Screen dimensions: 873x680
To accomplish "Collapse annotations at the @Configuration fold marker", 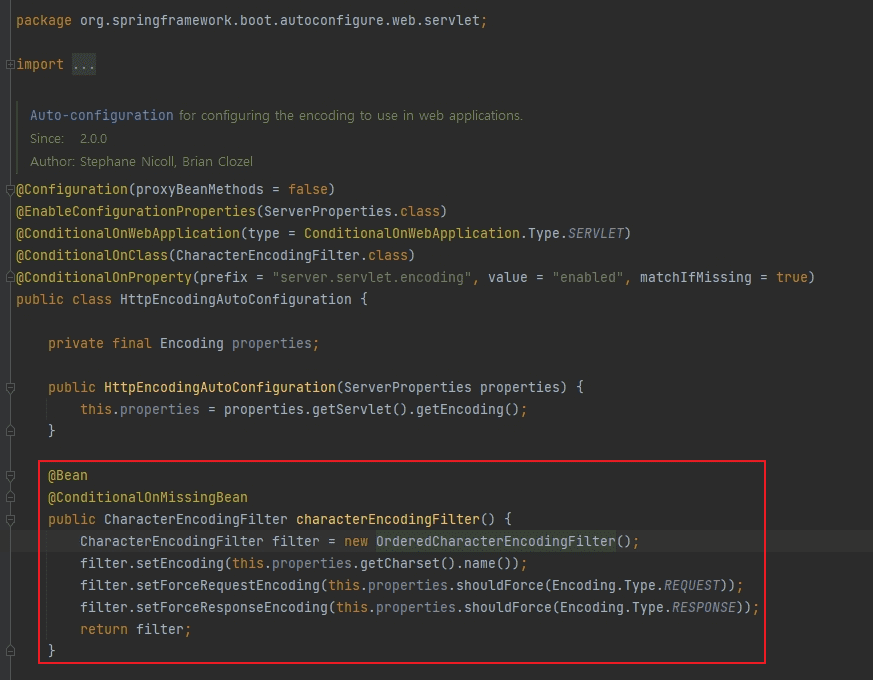I will pos(10,190).
